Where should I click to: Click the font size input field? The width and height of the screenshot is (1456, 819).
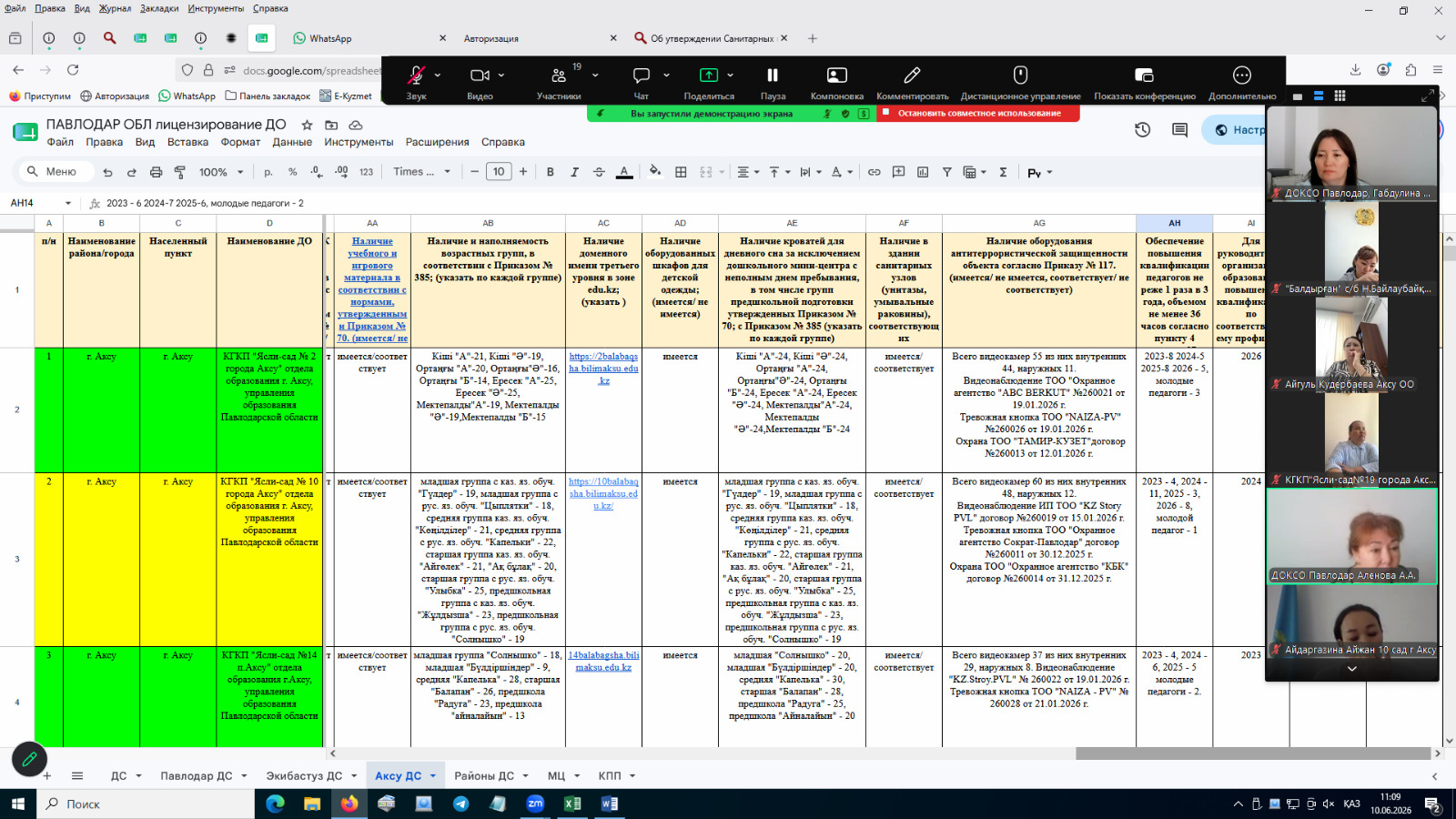(x=499, y=172)
